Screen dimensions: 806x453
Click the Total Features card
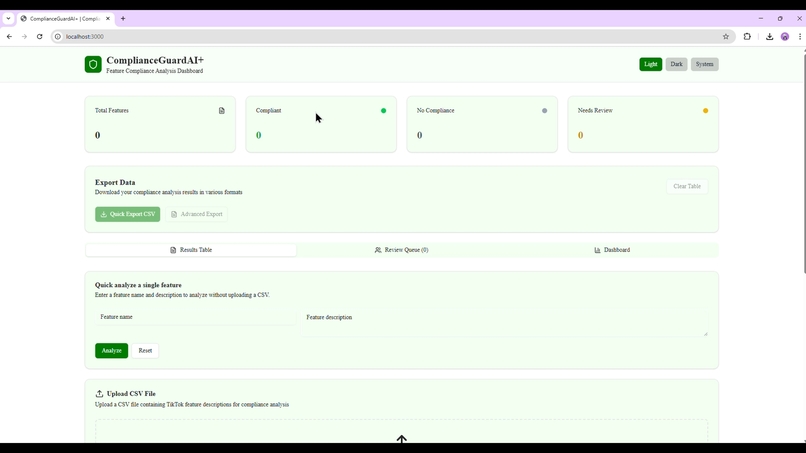[160, 124]
